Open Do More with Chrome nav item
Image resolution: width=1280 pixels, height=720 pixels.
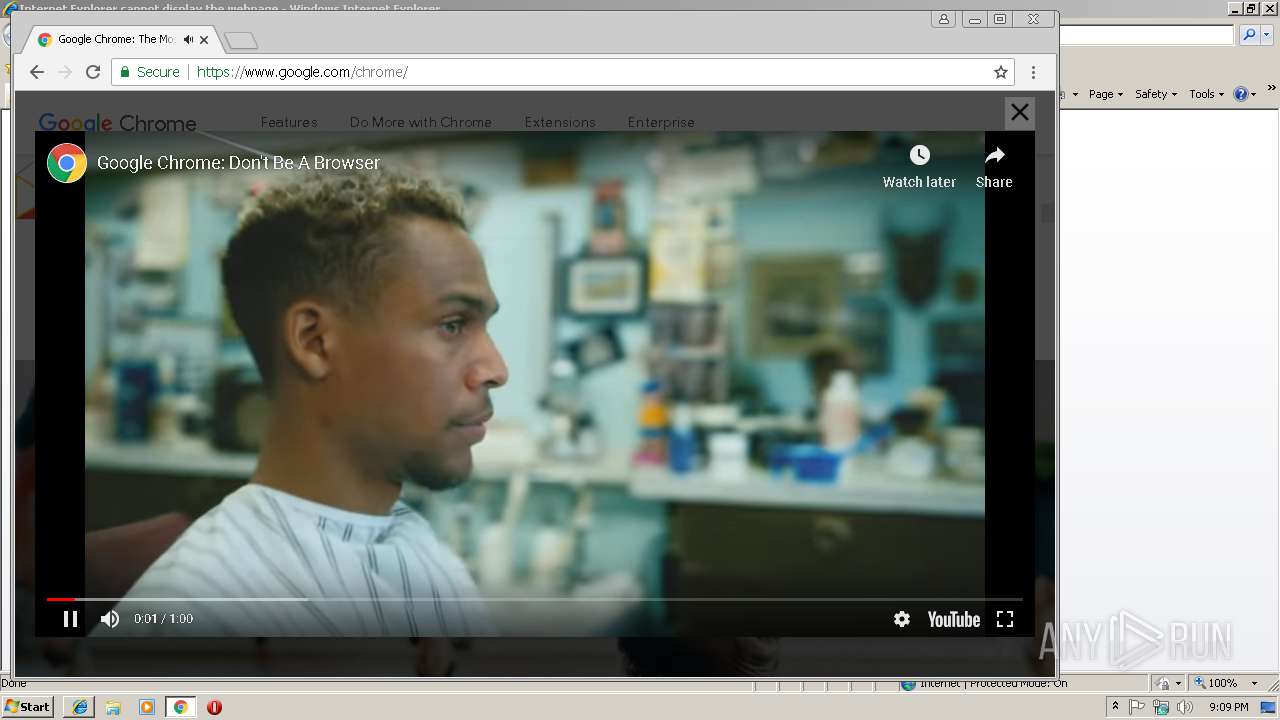[421, 122]
